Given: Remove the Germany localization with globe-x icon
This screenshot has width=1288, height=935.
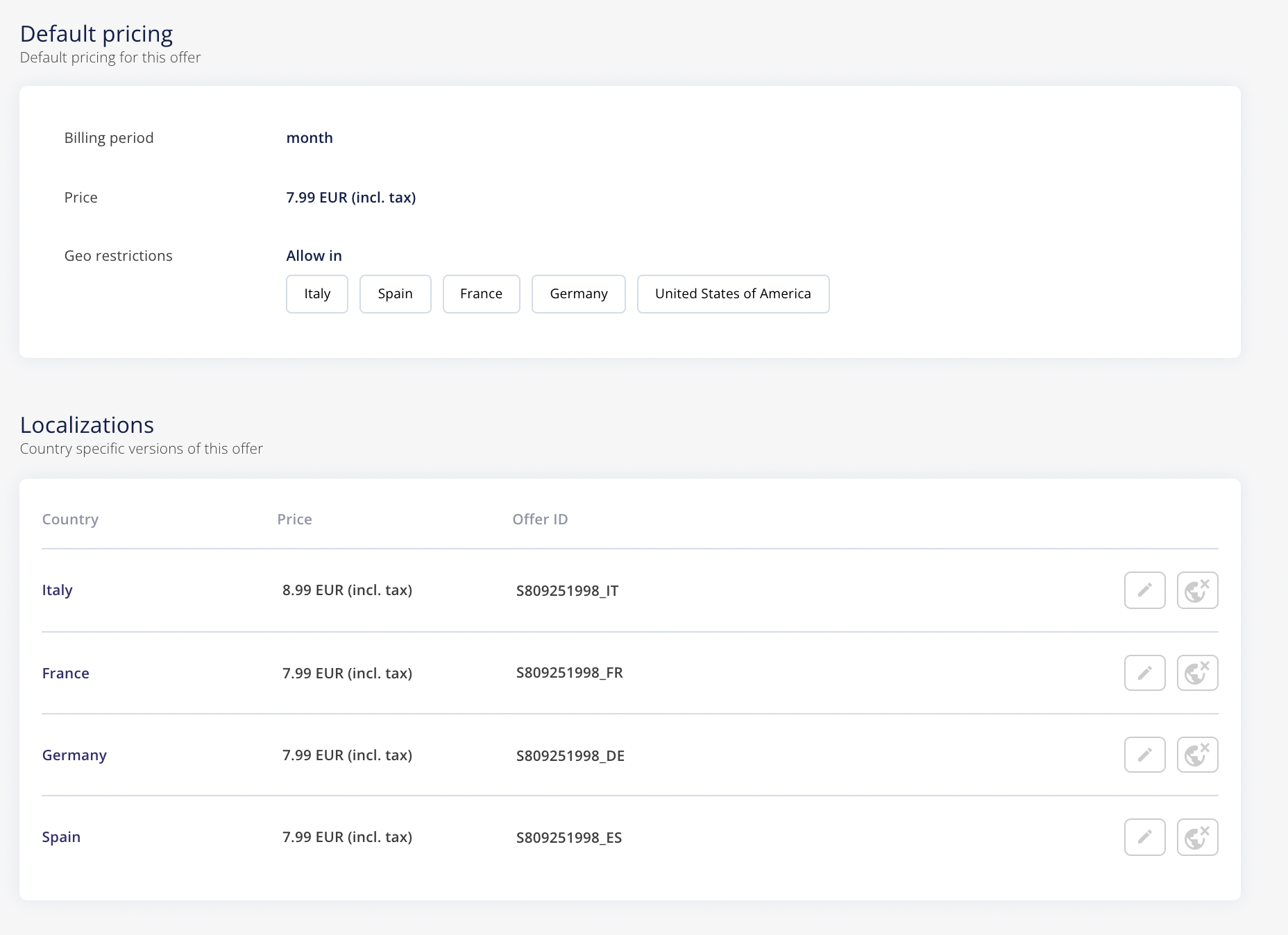Looking at the screenshot, I should 1197,755.
